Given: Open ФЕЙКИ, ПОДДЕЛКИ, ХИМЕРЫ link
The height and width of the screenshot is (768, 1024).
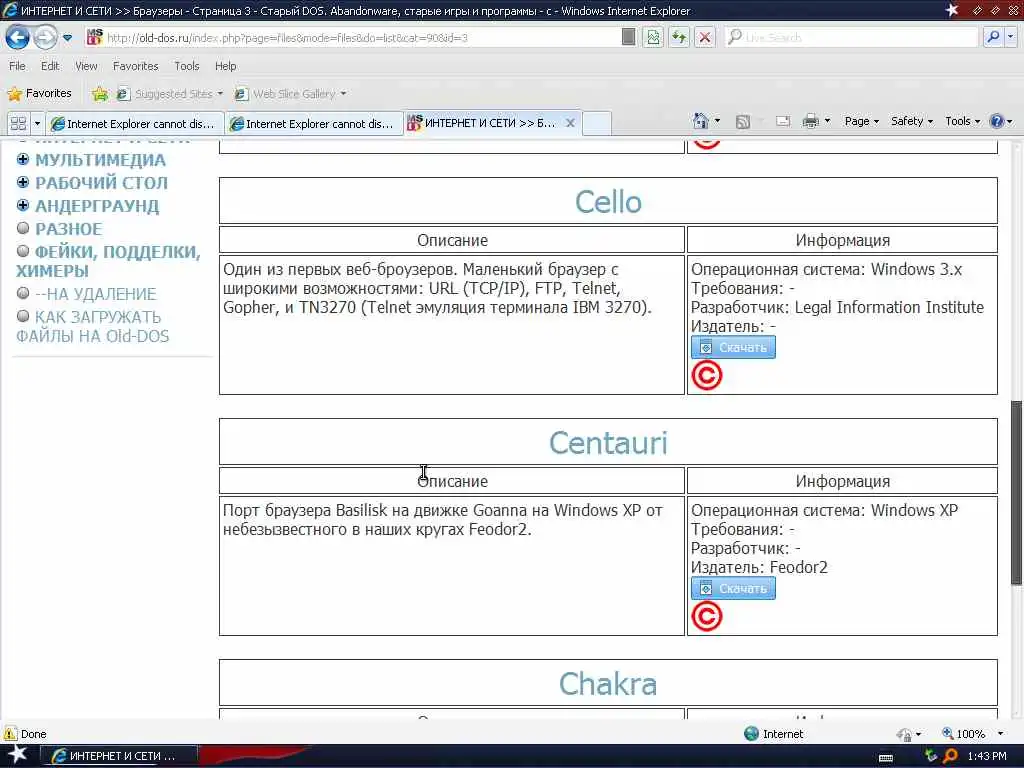Looking at the screenshot, I should pyautogui.click(x=108, y=261).
